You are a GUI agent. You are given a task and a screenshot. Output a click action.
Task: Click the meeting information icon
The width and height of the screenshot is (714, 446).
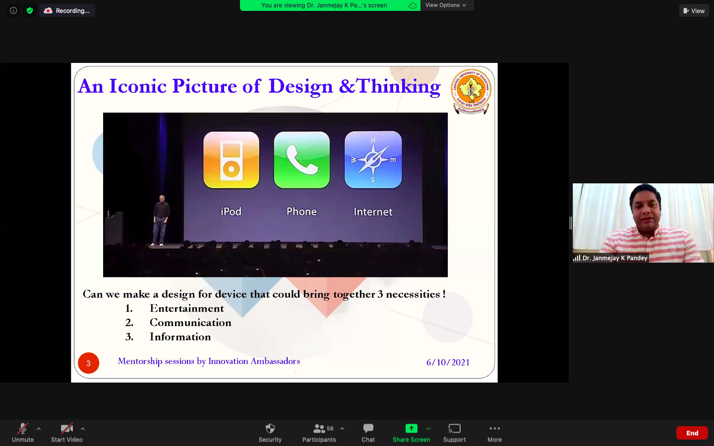pyautogui.click(x=13, y=10)
